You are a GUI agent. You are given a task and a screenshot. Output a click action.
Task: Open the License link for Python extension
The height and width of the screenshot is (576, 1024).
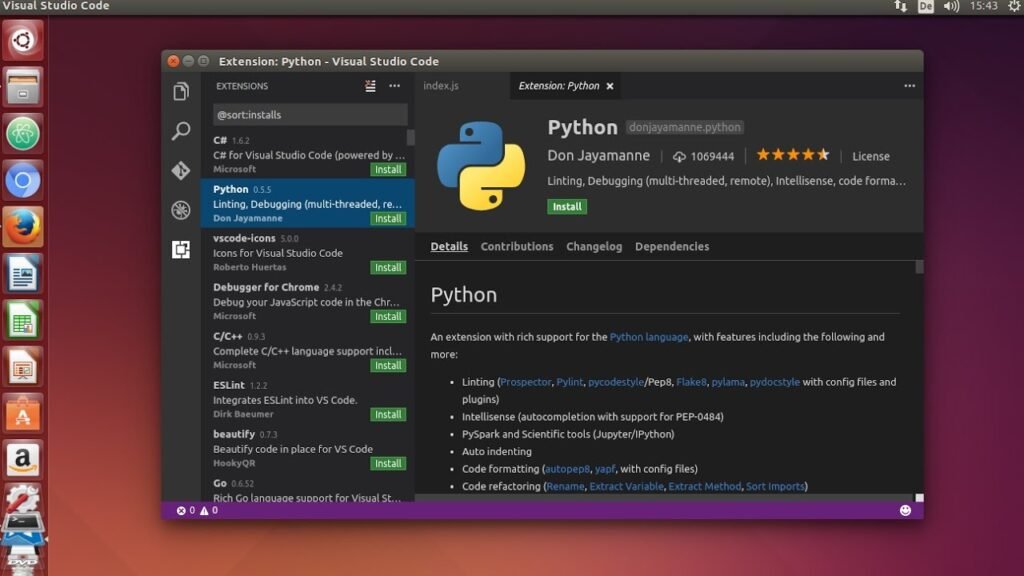871,156
